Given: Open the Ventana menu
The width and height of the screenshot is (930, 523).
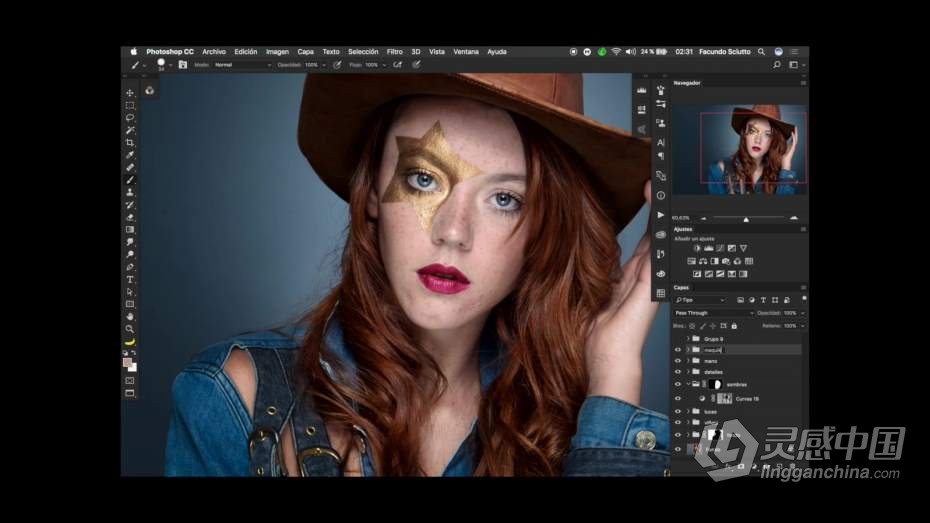Looking at the screenshot, I should tap(466, 52).
